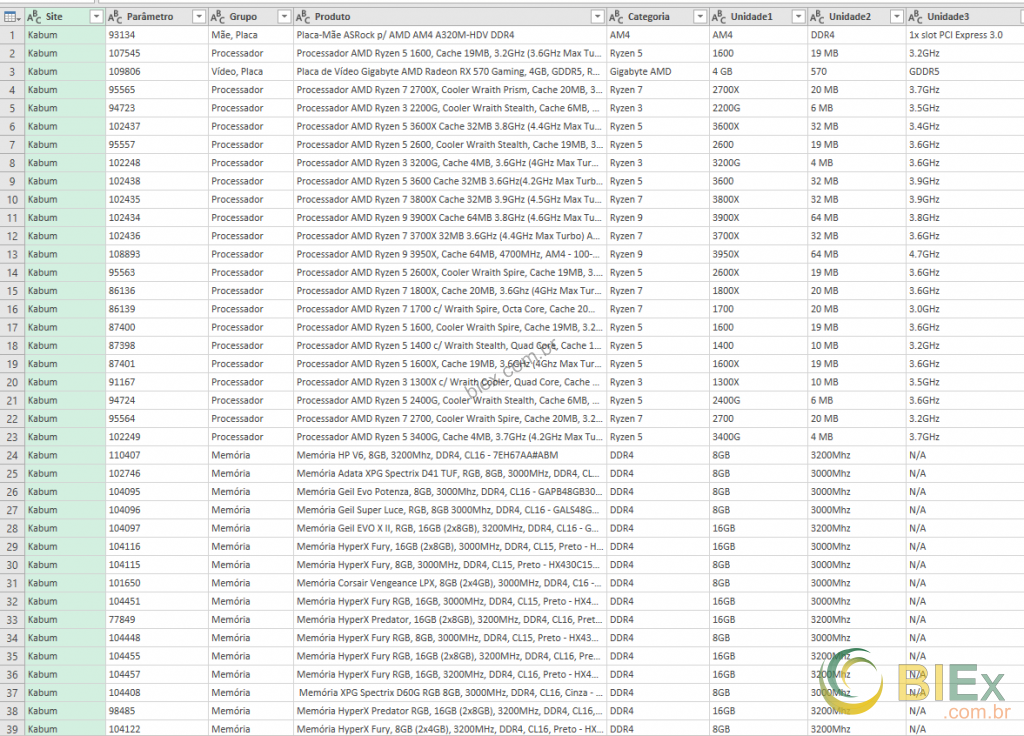This screenshot has height=736, width=1024.
Task: Select the Unidade3 cell "1x slot PCI Express 3.0"
Action: [965, 35]
